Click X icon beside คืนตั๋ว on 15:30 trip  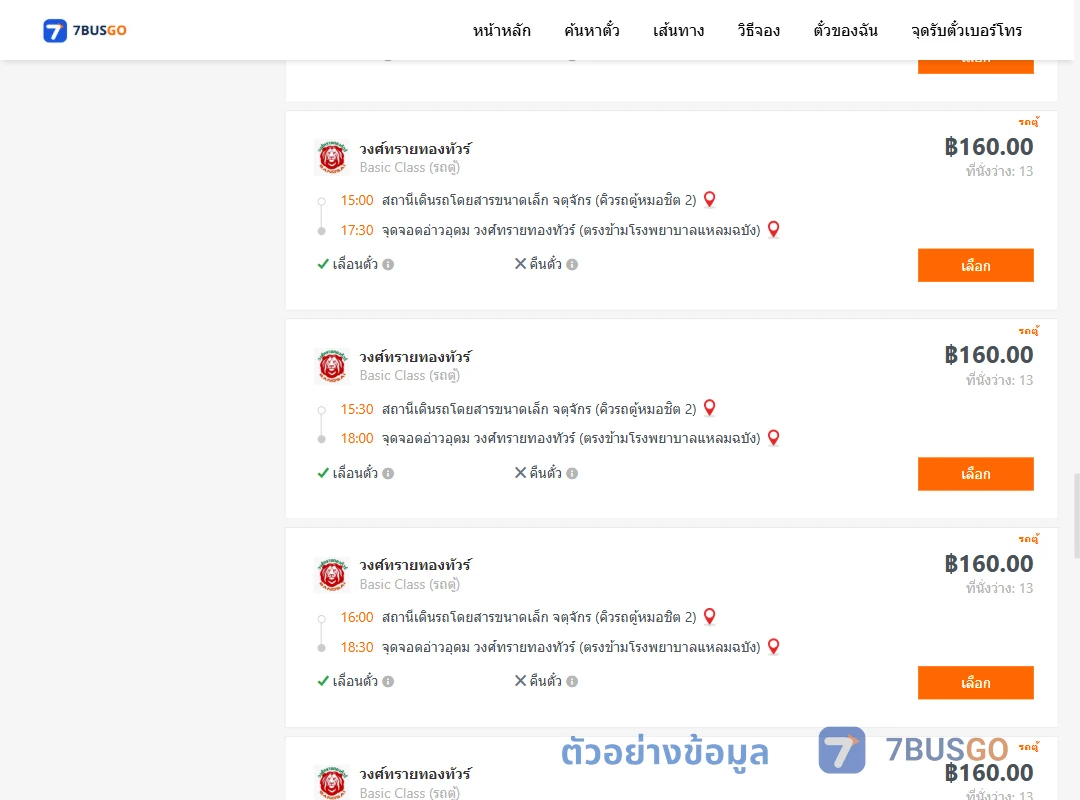click(521, 473)
